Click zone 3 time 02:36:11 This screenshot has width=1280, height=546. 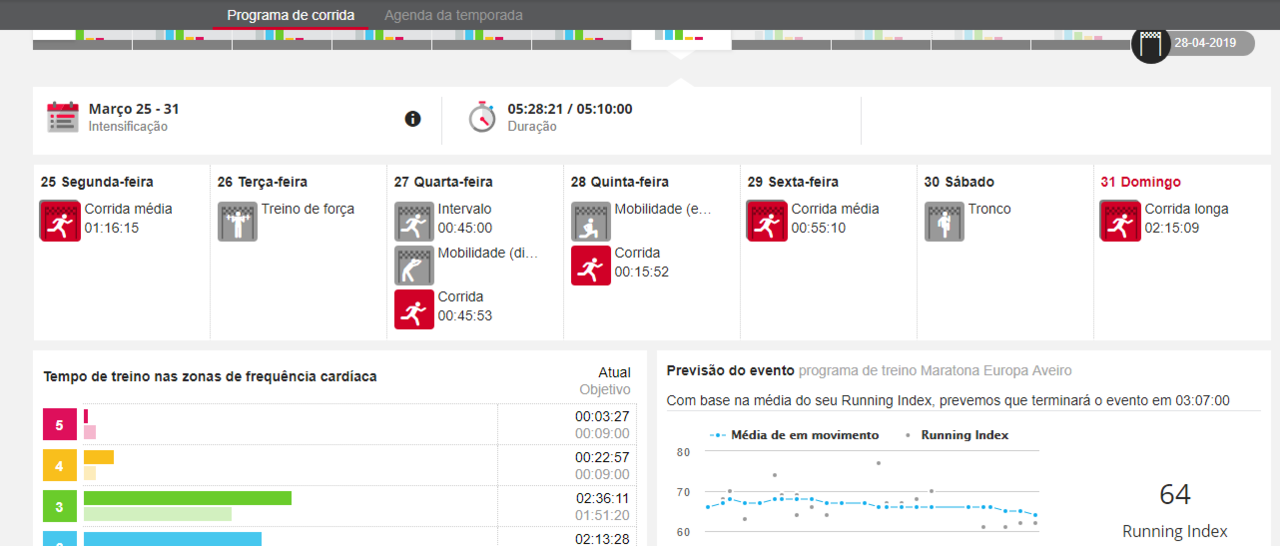point(602,498)
